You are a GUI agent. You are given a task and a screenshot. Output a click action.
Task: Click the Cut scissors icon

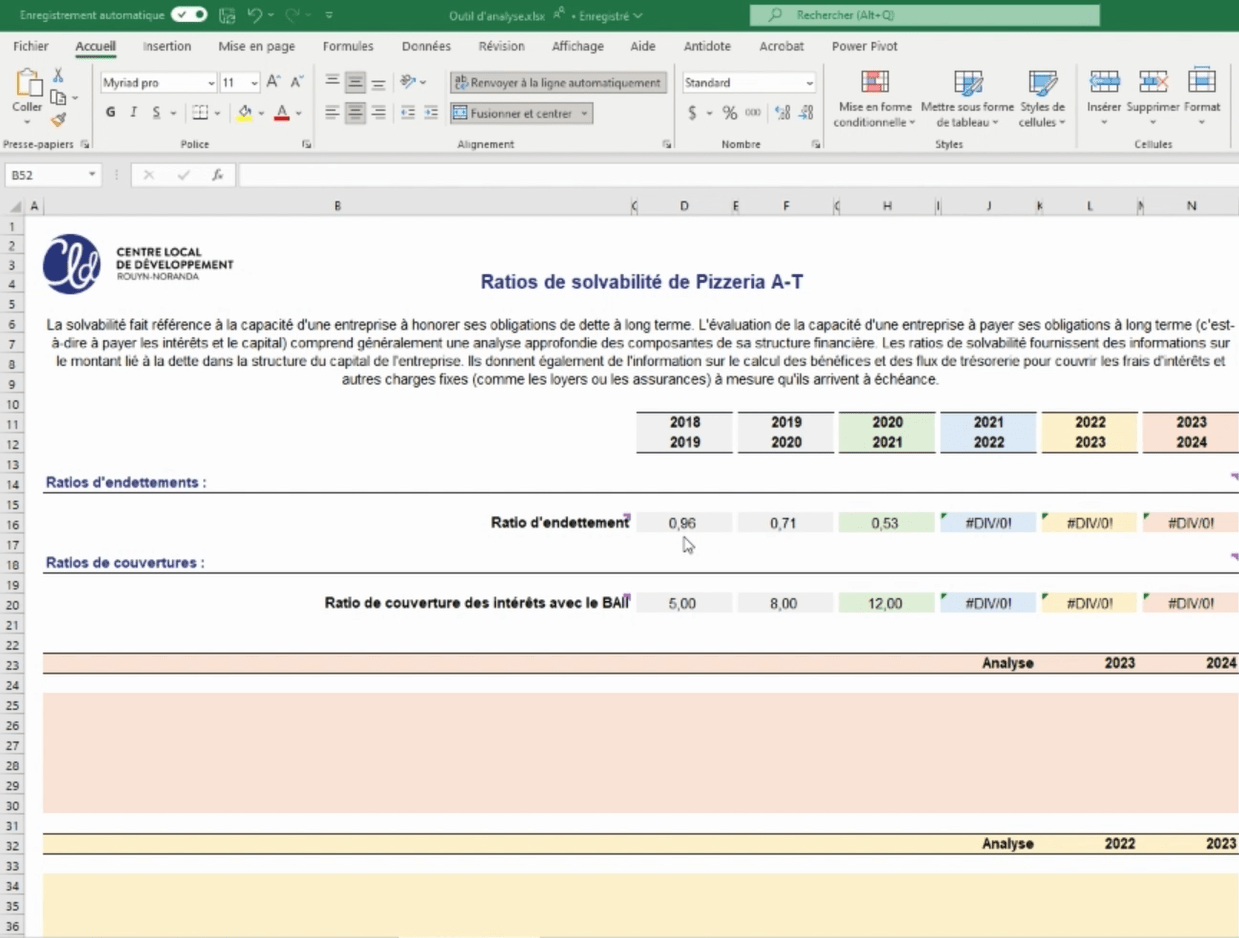point(58,75)
